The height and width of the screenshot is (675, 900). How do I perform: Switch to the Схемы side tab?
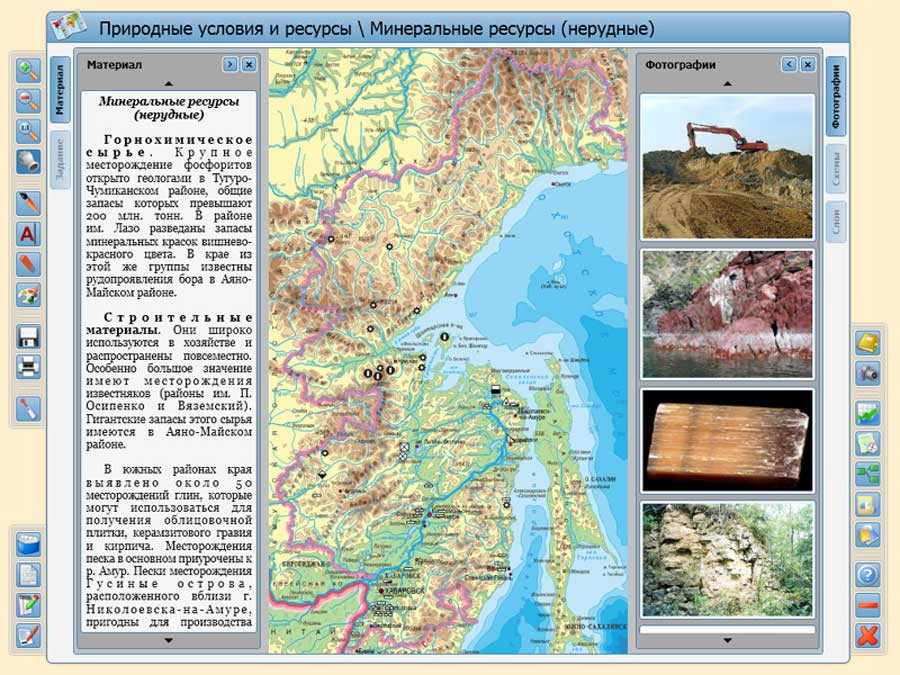click(x=836, y=169)
